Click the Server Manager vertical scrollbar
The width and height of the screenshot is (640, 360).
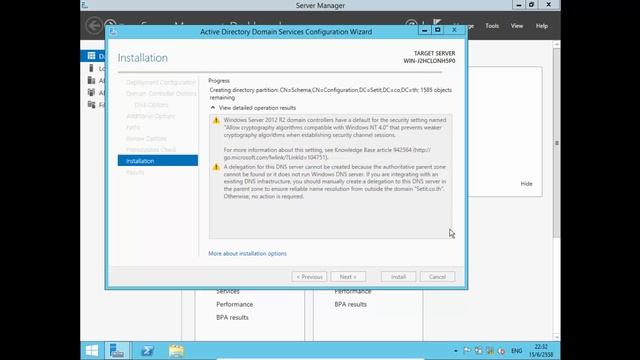556,143
